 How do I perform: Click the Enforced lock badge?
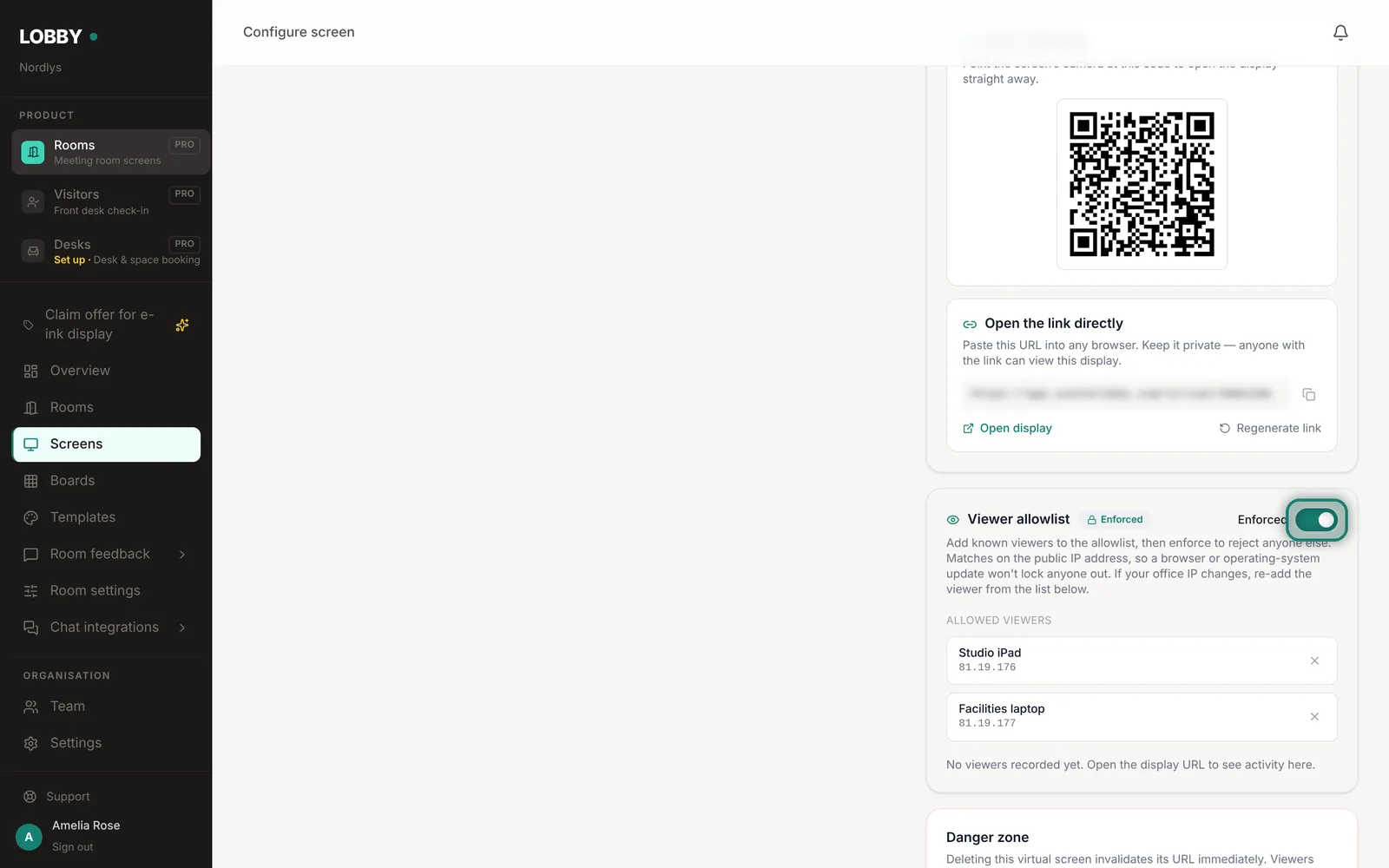(1116, 519)
